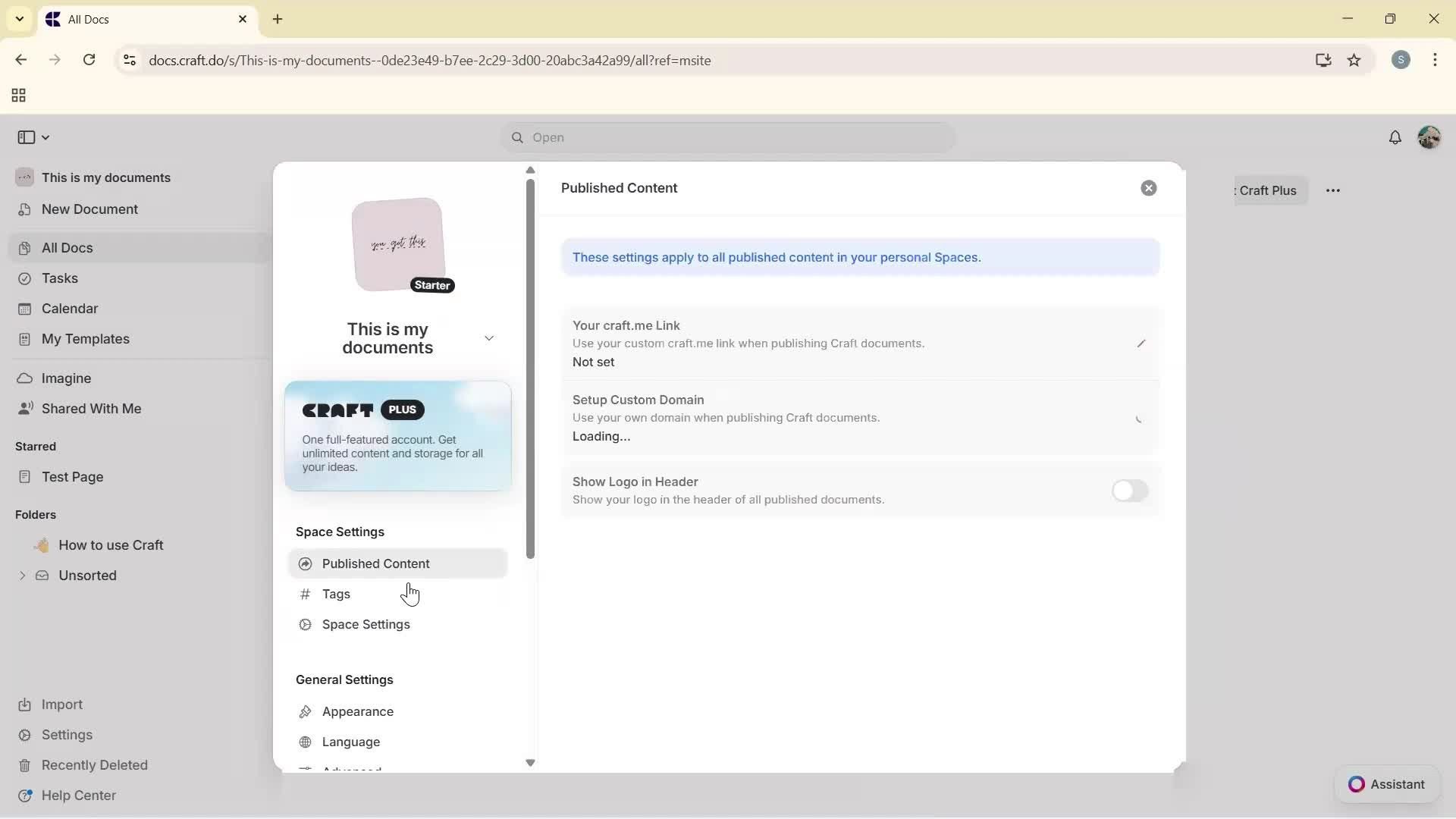This screenshot has height=819, width=1456.
Task: Bookmark the current page with the star
Action: (1355, 60)
